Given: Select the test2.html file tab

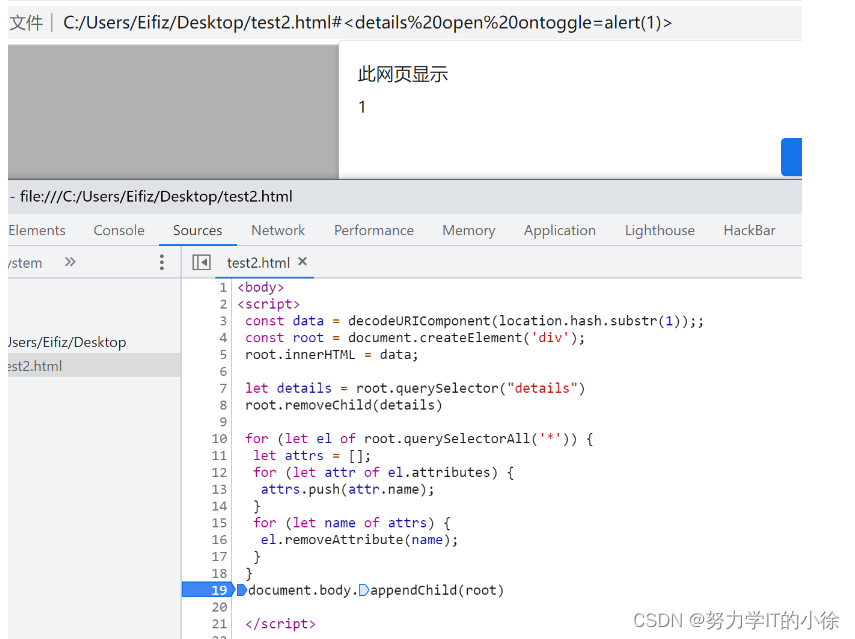Looking at the screenshot, I should (x=258, y=263).
